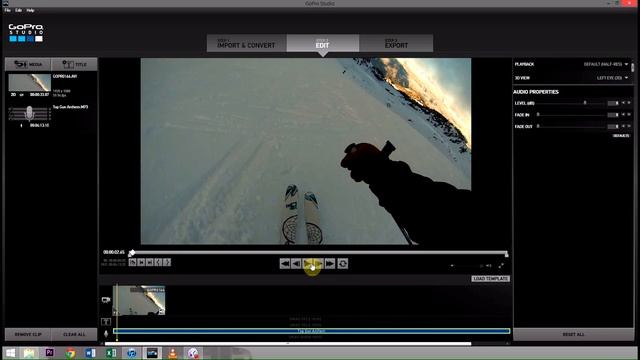The image size is (640, 360).
Task: Open VLC media player from taskbar
Action: 173,353
